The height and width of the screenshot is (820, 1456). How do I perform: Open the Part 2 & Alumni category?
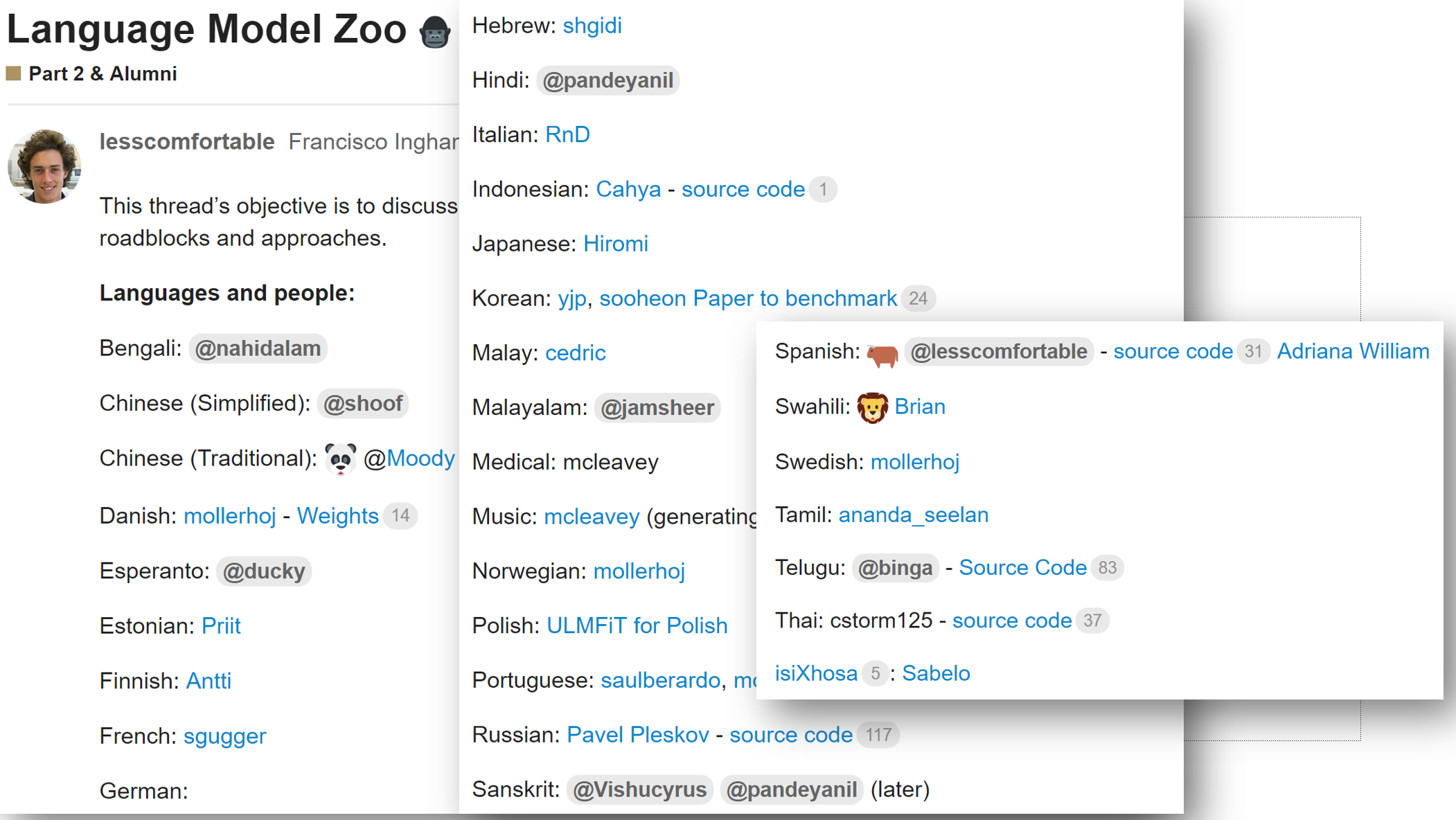[x=103, y=73]
